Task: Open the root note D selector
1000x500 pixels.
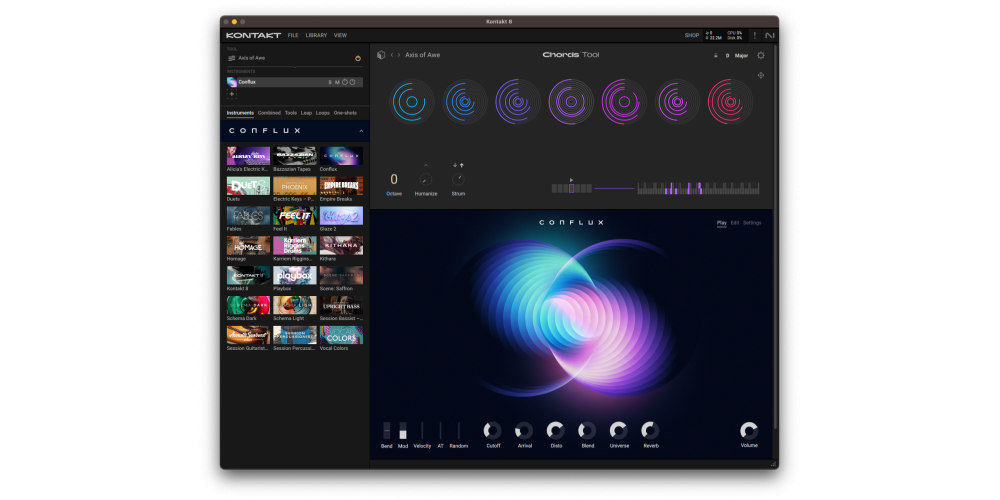Action: [x=727, y=55]
